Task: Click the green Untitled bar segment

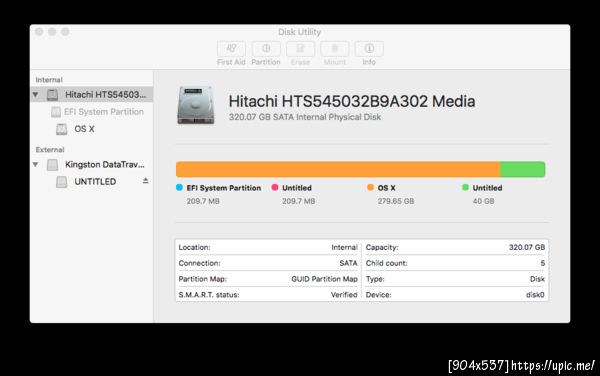Action: pos(523,169)
